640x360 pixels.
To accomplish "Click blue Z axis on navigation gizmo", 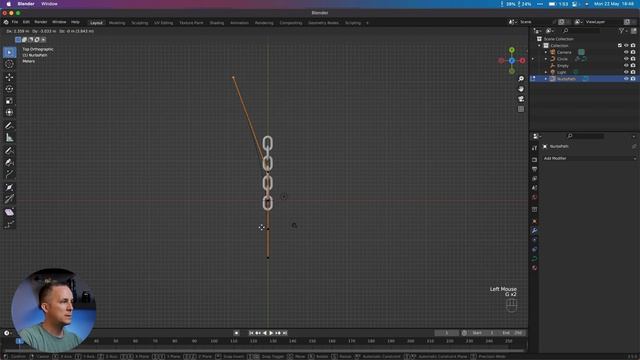I will [512, 60].
